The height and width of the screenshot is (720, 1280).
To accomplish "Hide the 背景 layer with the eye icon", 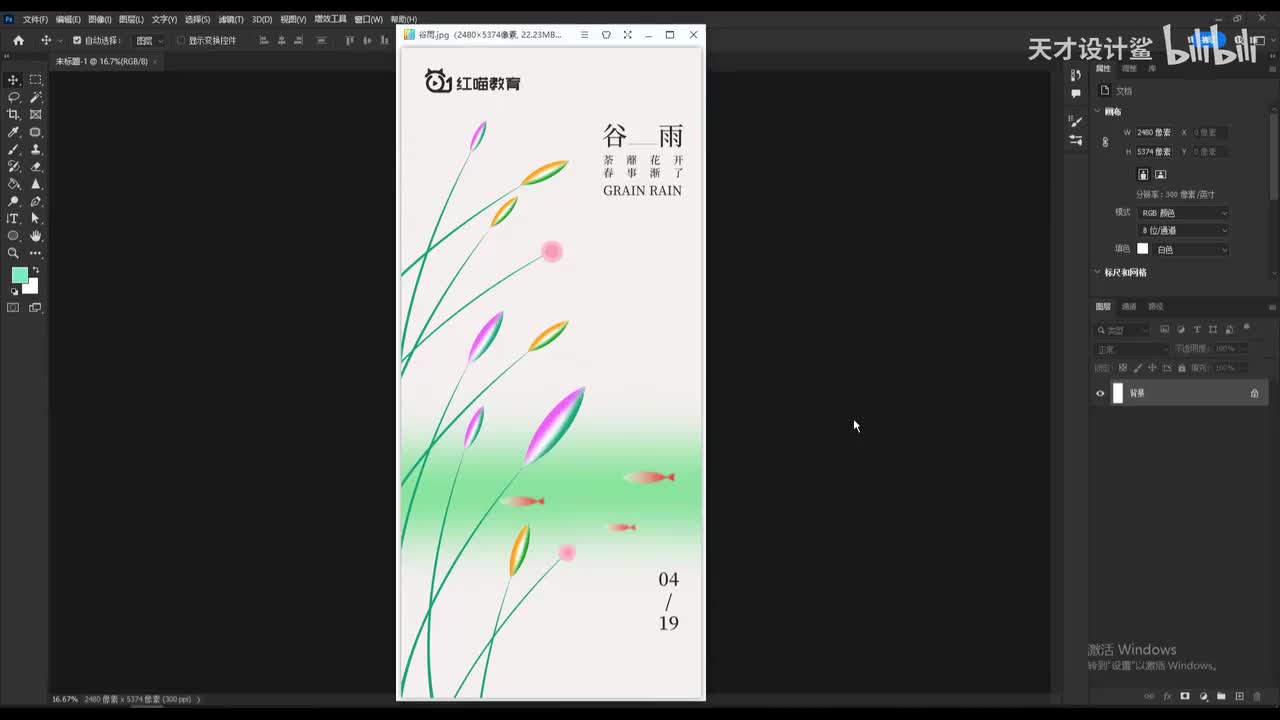I will tap(1100, 393).
